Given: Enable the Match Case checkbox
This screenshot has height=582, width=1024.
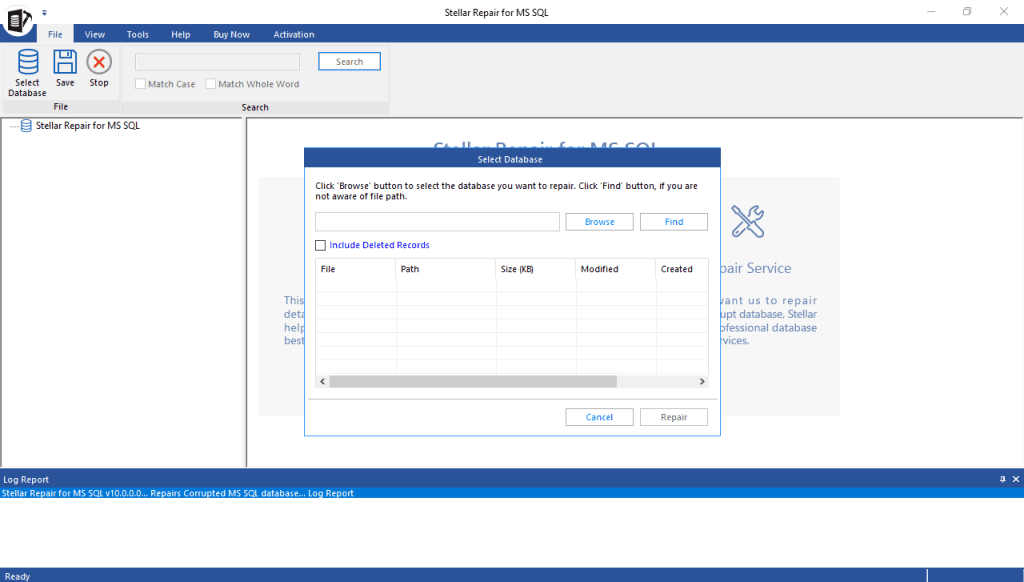Looking at the screenshot, I should coord(140,84).
